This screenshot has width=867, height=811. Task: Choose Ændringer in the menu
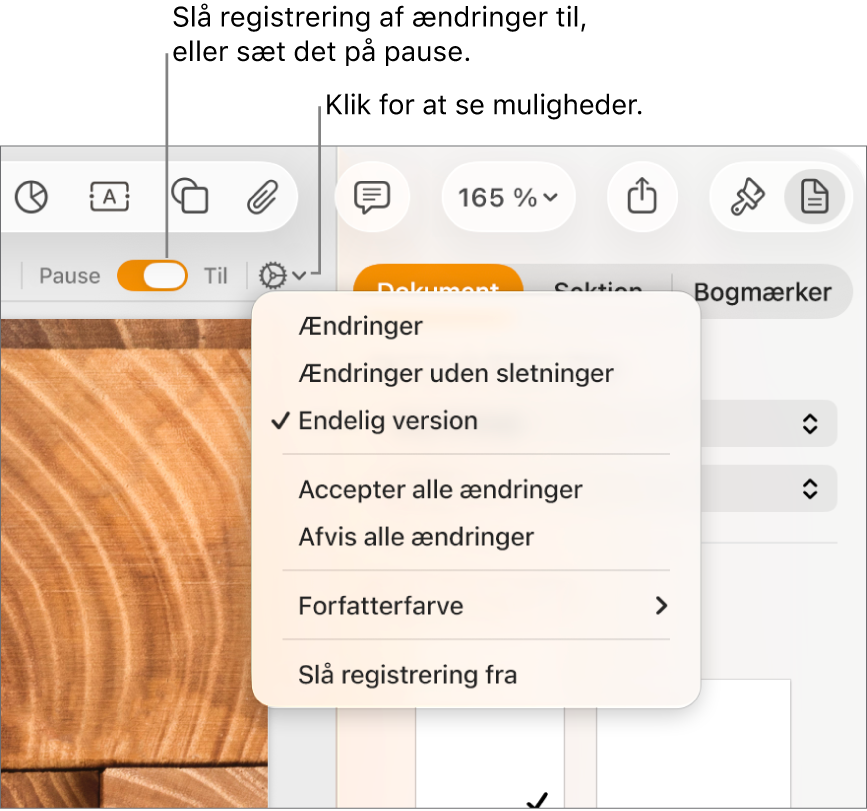(361, 326)
